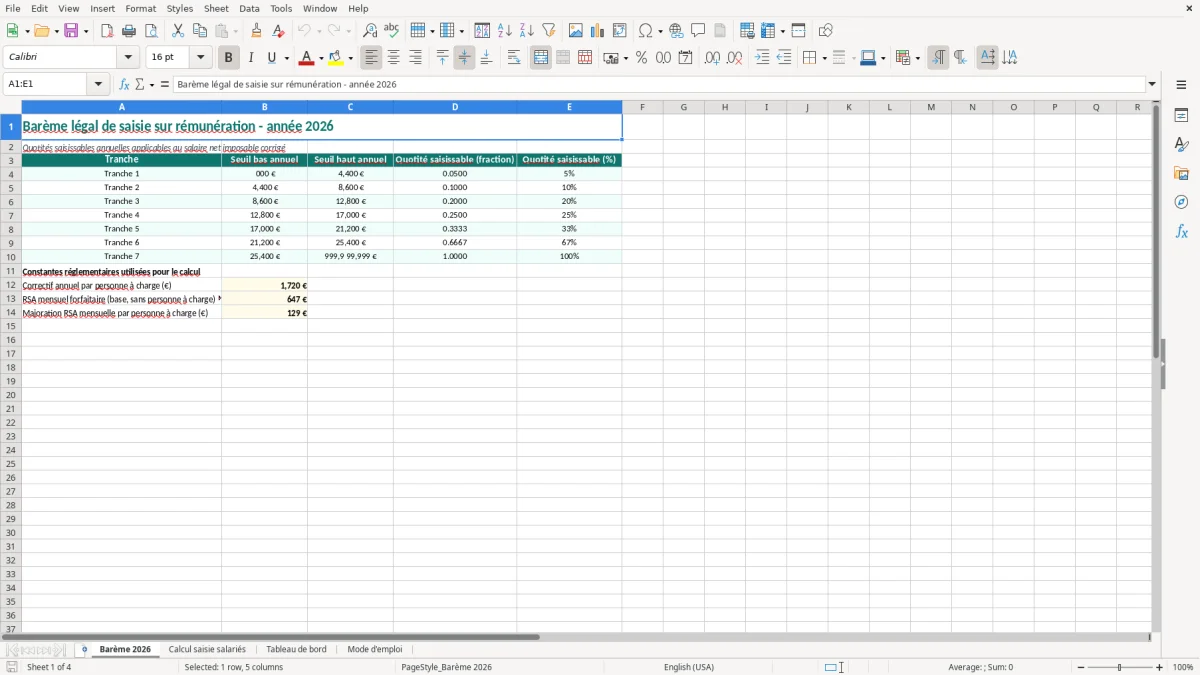This screenshot has width=1200, height=675.
Task: Switch to Calcul saisie salariés sheet tab
Action: click(207, 650)
